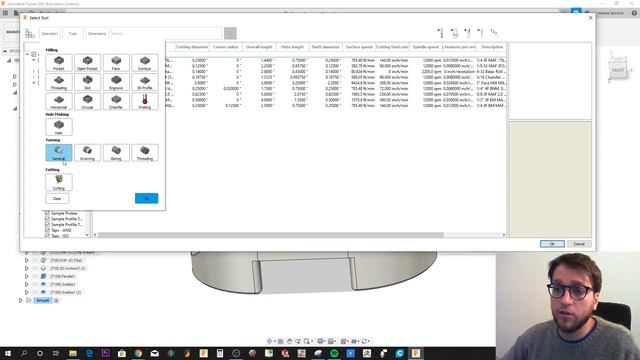The width and height of the screenshot is (640, 360).
Task: Sort by the Surface speed column
Action: click(359, 47)
